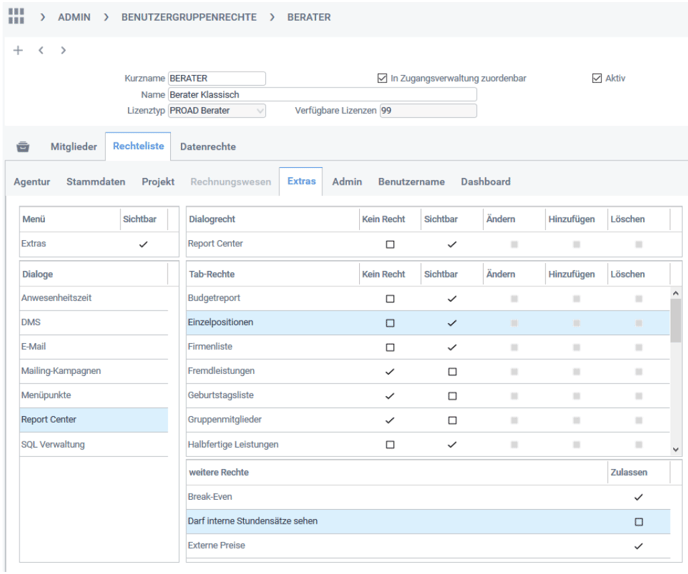This screenshot has height=574, width=688.
Task: Click BENUTZERGRUPPENRECHTE breadcrumb link
Action: [189, 17]
